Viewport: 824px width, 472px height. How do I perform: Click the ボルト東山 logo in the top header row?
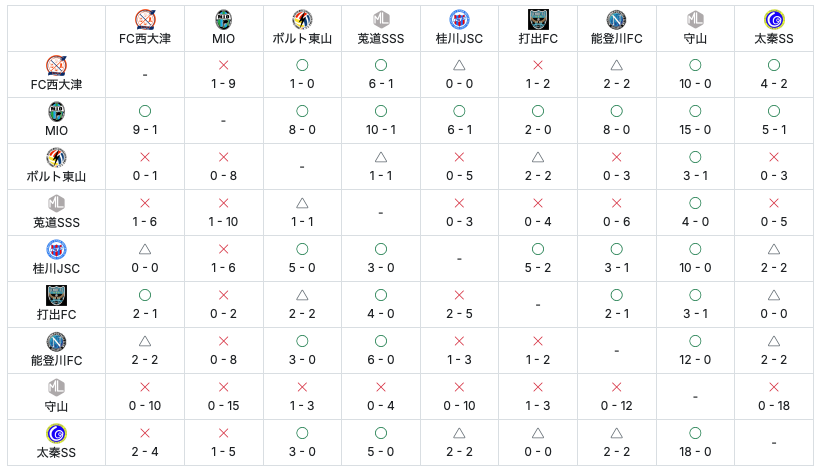[x=302, y=19]
